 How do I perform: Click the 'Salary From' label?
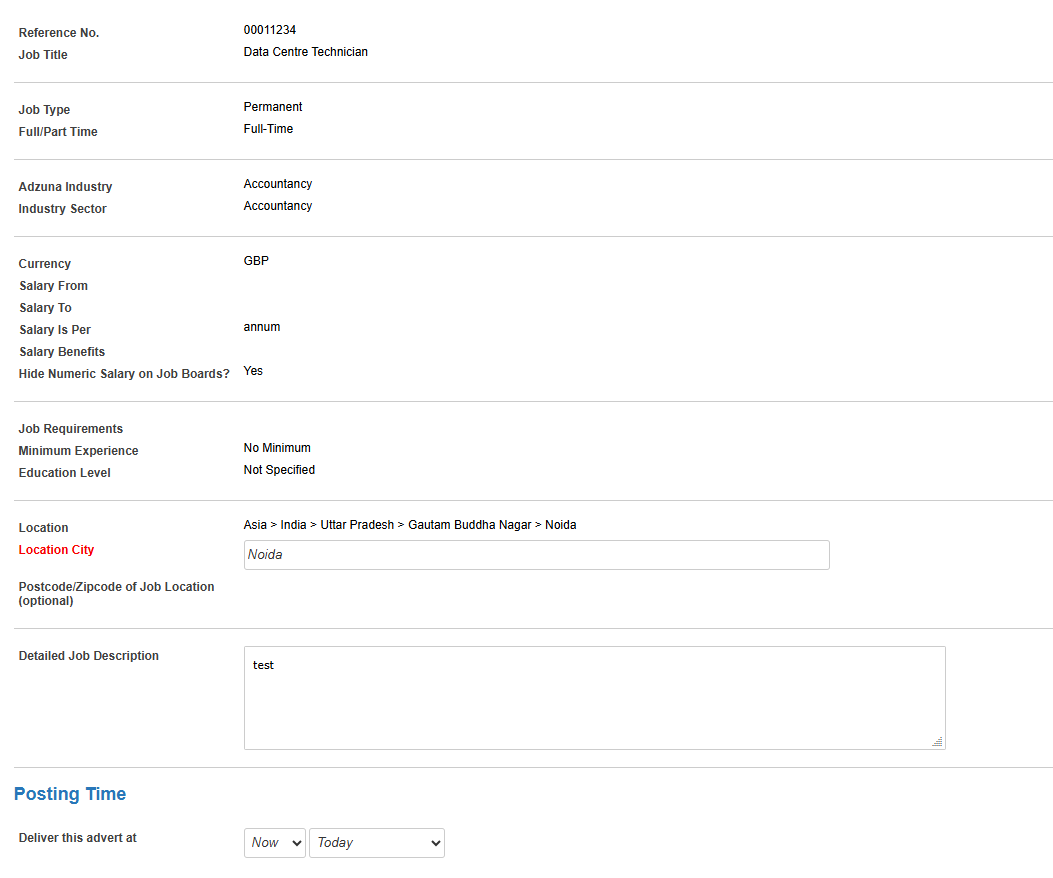53,286
